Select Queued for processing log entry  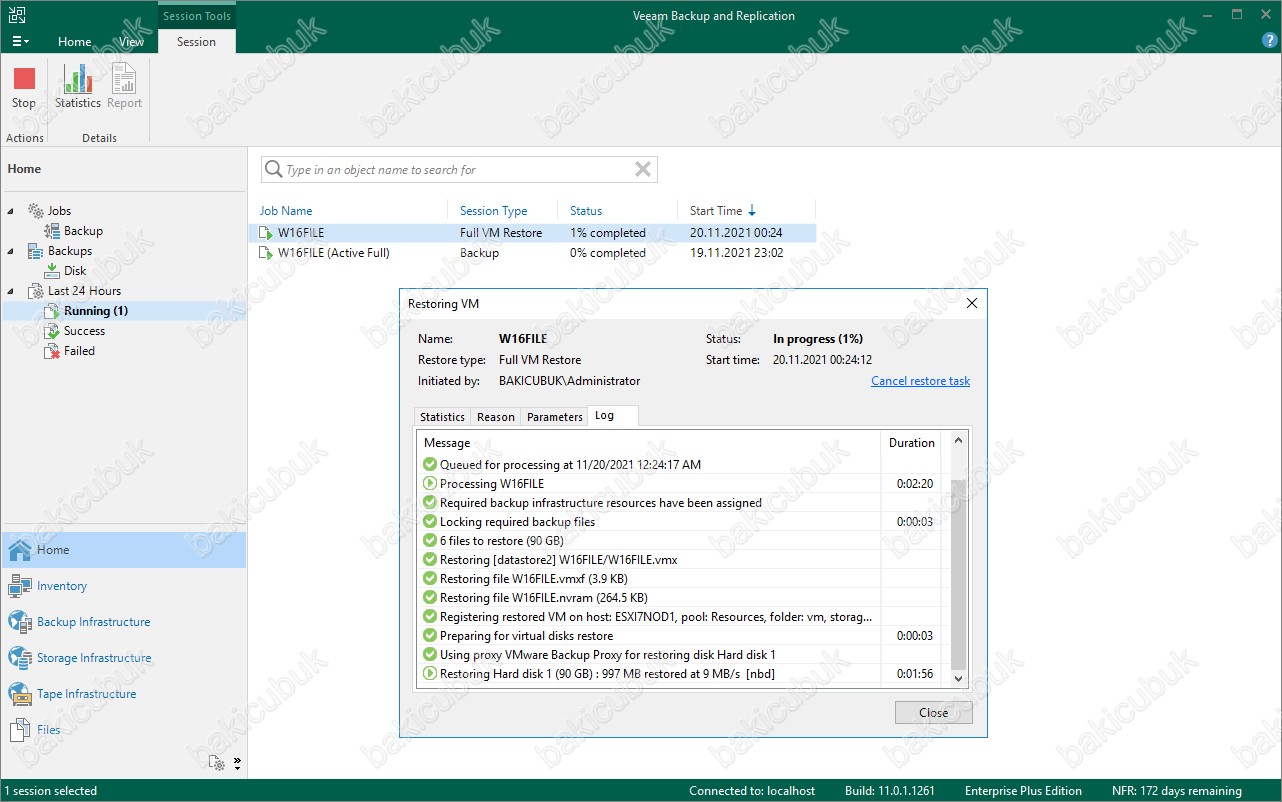coord(680,465)
